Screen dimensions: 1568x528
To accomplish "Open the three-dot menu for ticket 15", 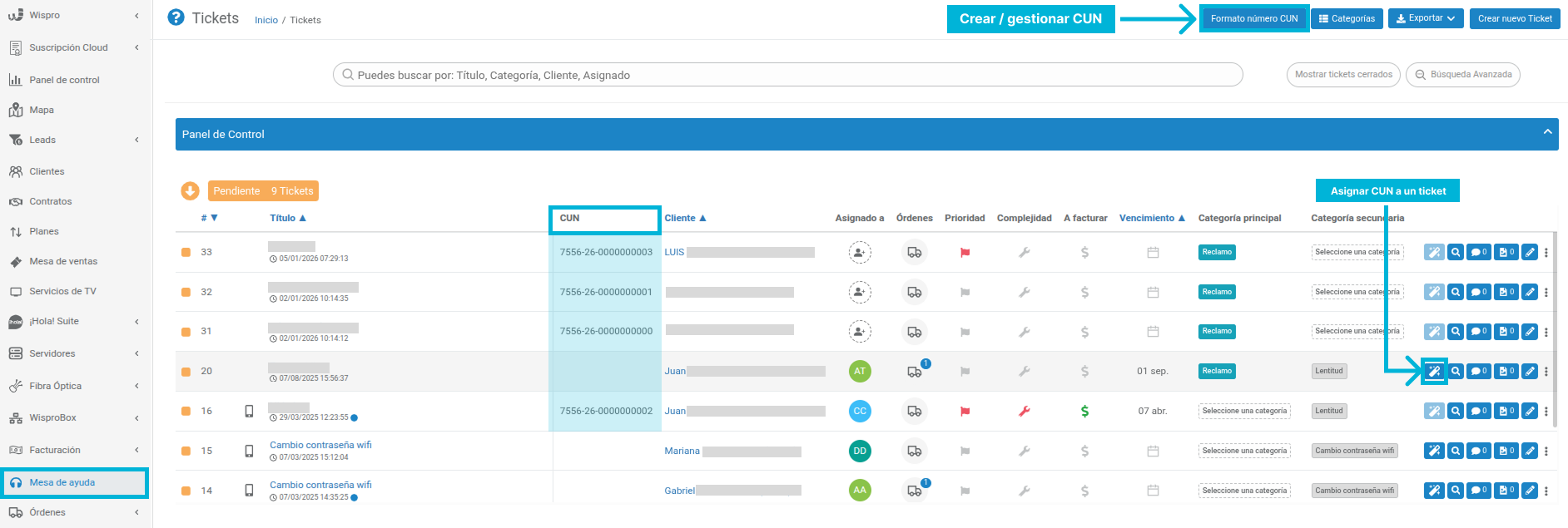I will tap(1546, 451).
